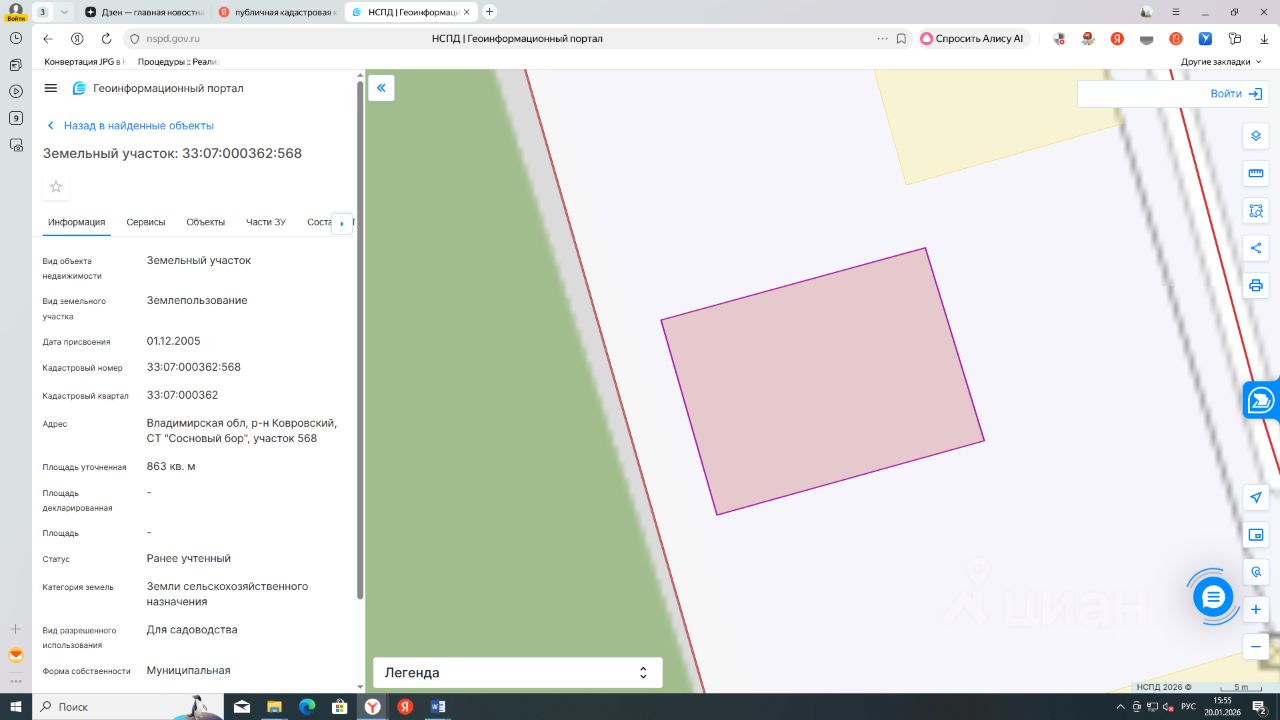Image resolution: width=1280 pixels, height=720 pixels.
Task: Click the site protection shield icon
Action: (135, 39)
